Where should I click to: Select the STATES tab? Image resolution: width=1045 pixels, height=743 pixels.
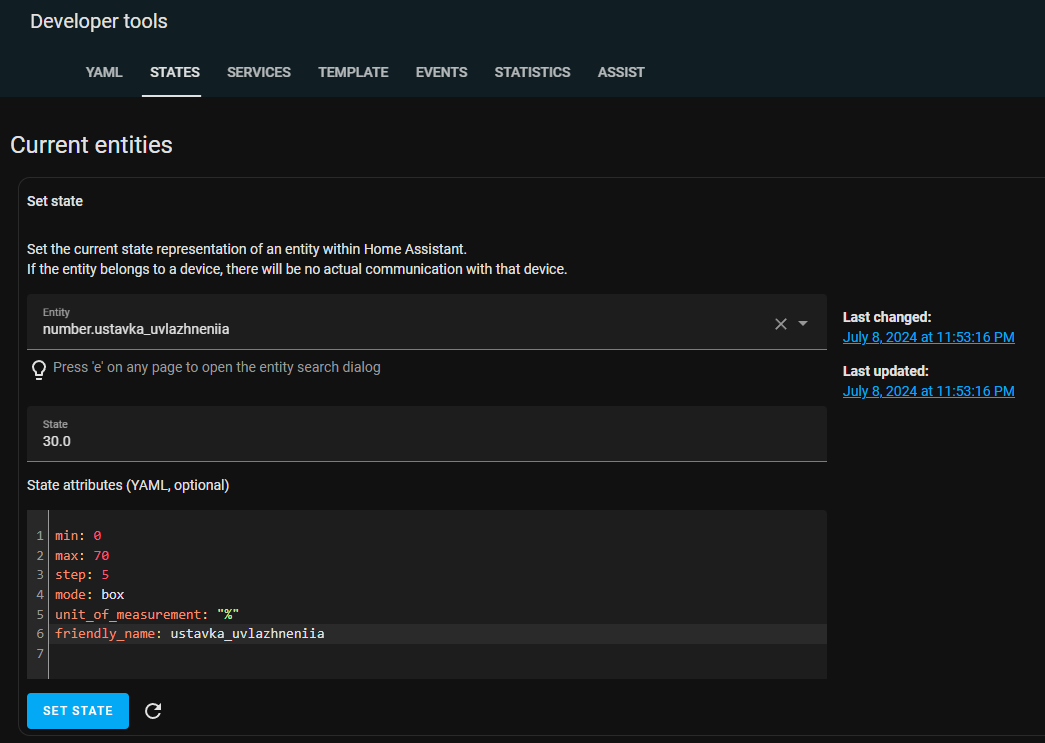175,72
